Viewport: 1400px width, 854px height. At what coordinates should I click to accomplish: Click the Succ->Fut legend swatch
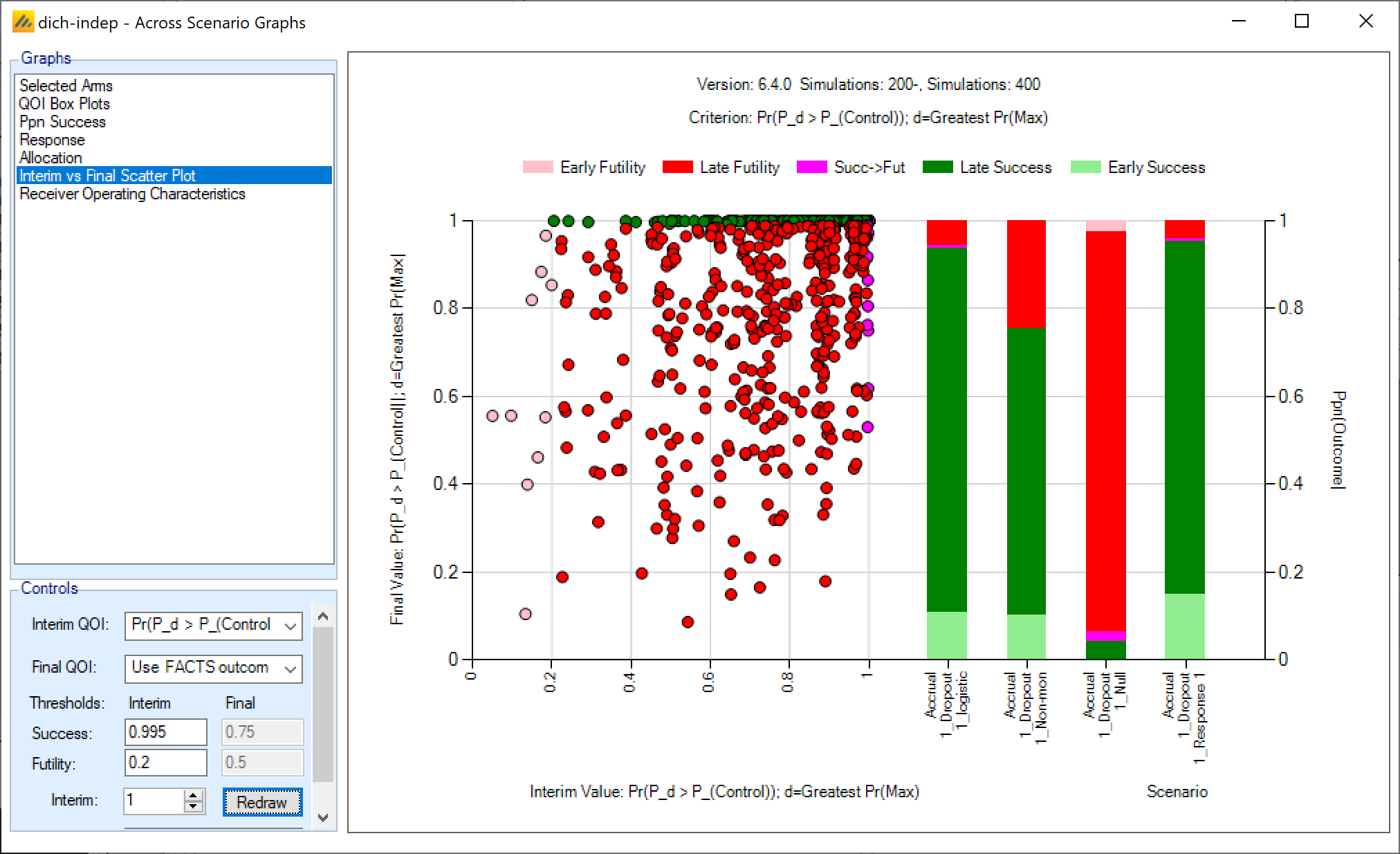[x=811, y=167]
